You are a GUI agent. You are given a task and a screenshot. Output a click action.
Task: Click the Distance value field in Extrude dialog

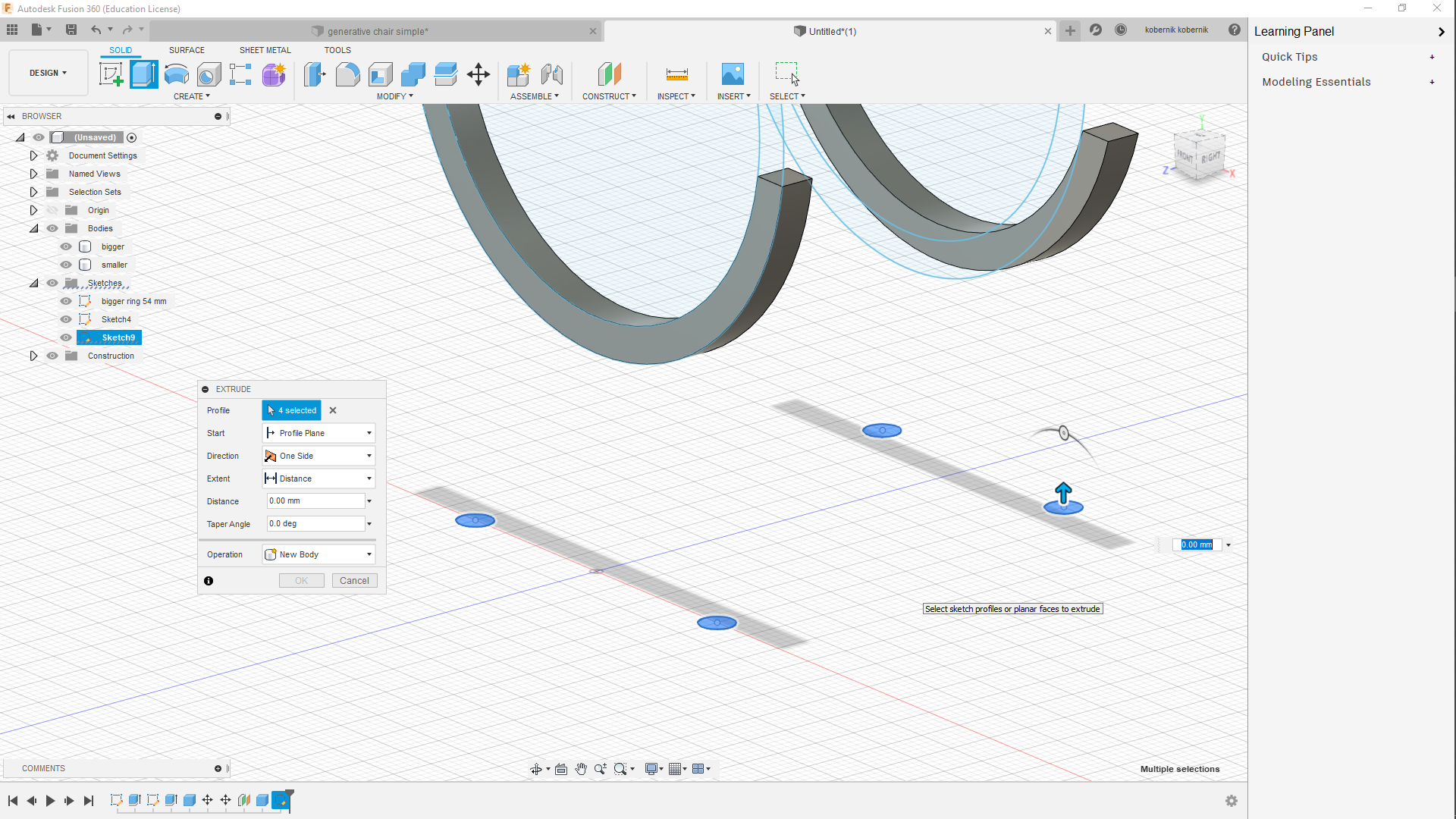(x=314, y=500)
